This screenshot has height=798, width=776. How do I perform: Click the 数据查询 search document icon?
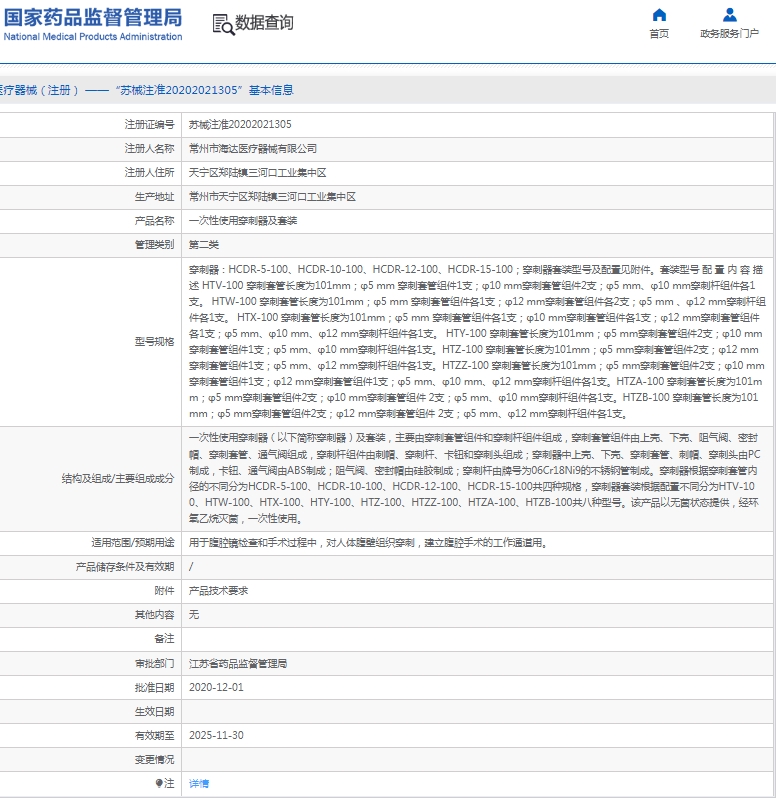tap(223, 24)
